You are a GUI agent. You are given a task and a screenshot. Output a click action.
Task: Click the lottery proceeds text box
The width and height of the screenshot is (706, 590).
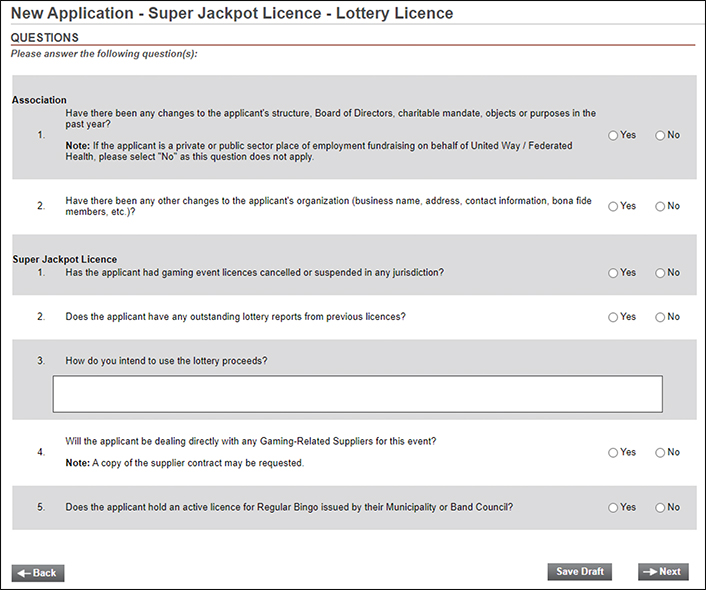point(358,394)
